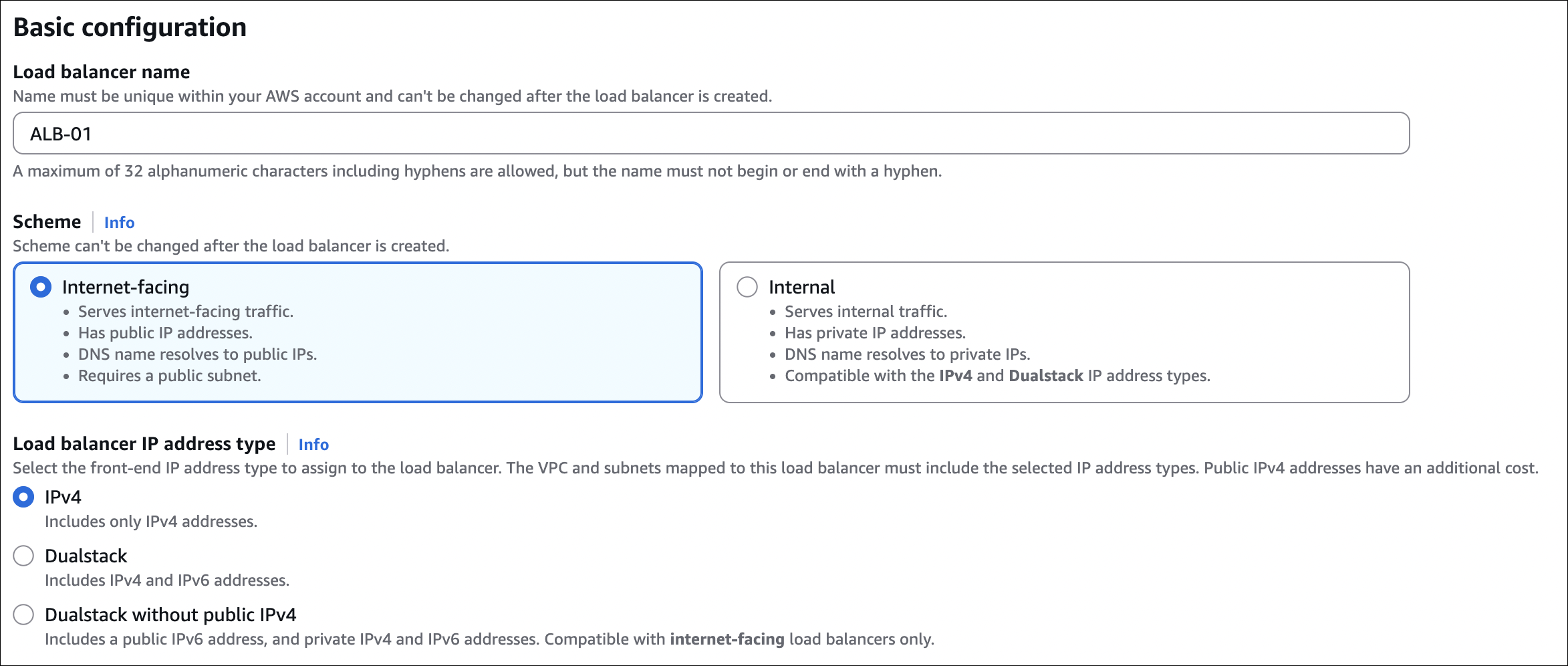The width and height of the screenshot is (1568, 666).
Task: Open the Info link beside Scheme
Action: click(119, 223)
